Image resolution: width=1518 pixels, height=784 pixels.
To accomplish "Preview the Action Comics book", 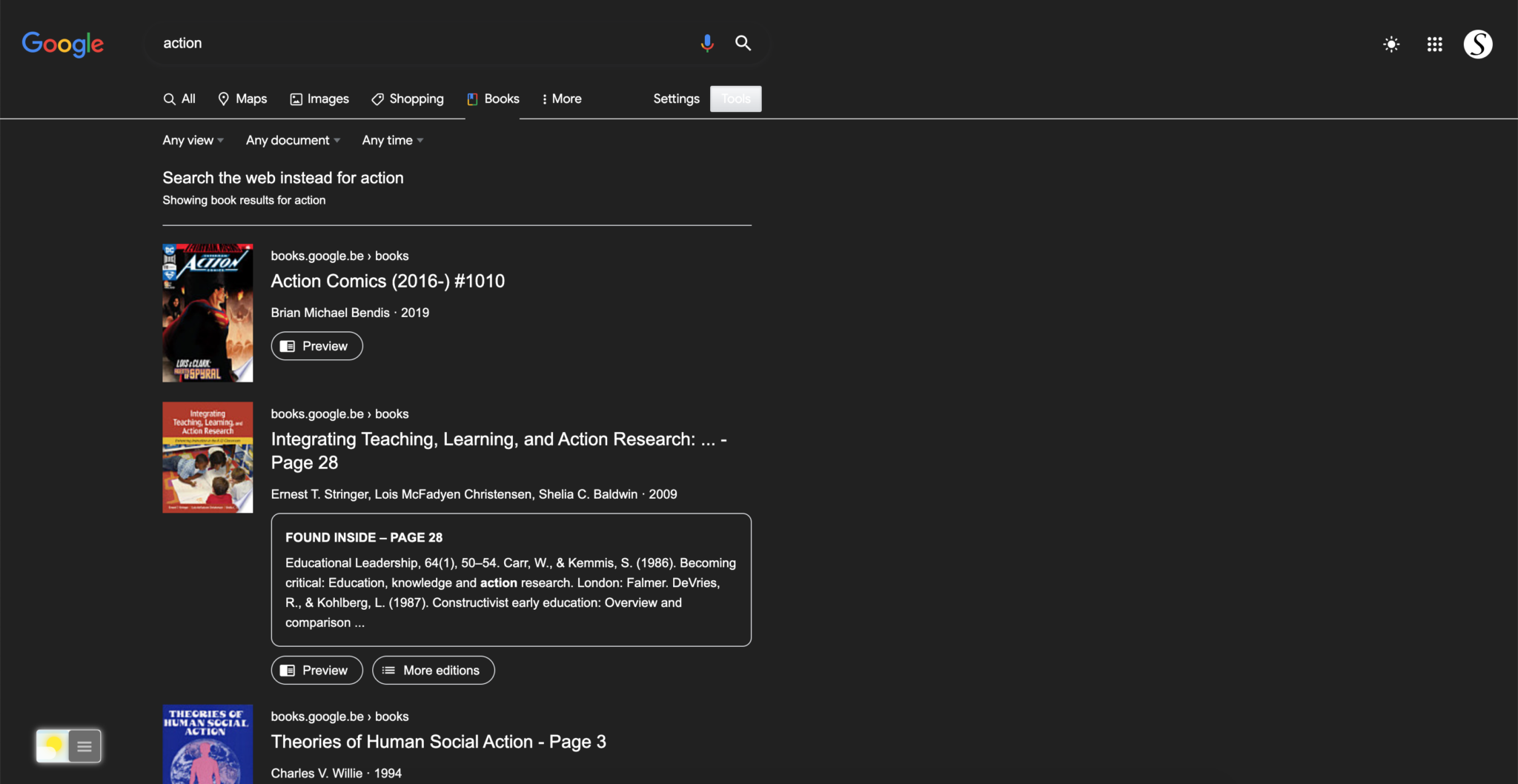I will [316, 346].
